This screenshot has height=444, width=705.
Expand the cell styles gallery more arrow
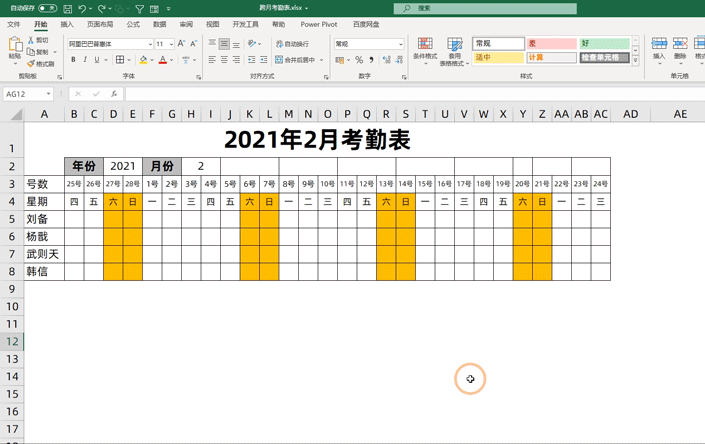(635, 60)
